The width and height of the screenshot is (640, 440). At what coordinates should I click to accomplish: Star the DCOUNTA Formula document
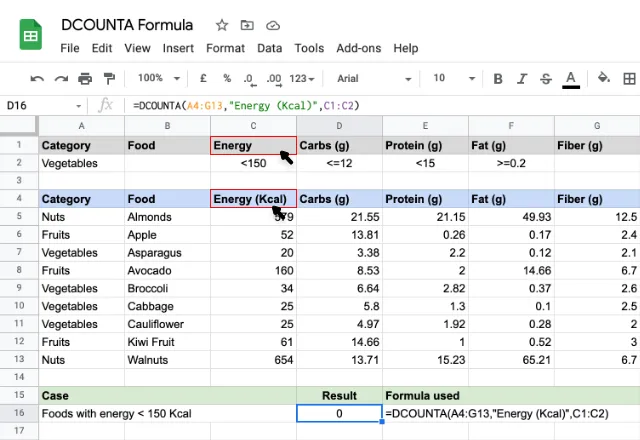[222, 25]
